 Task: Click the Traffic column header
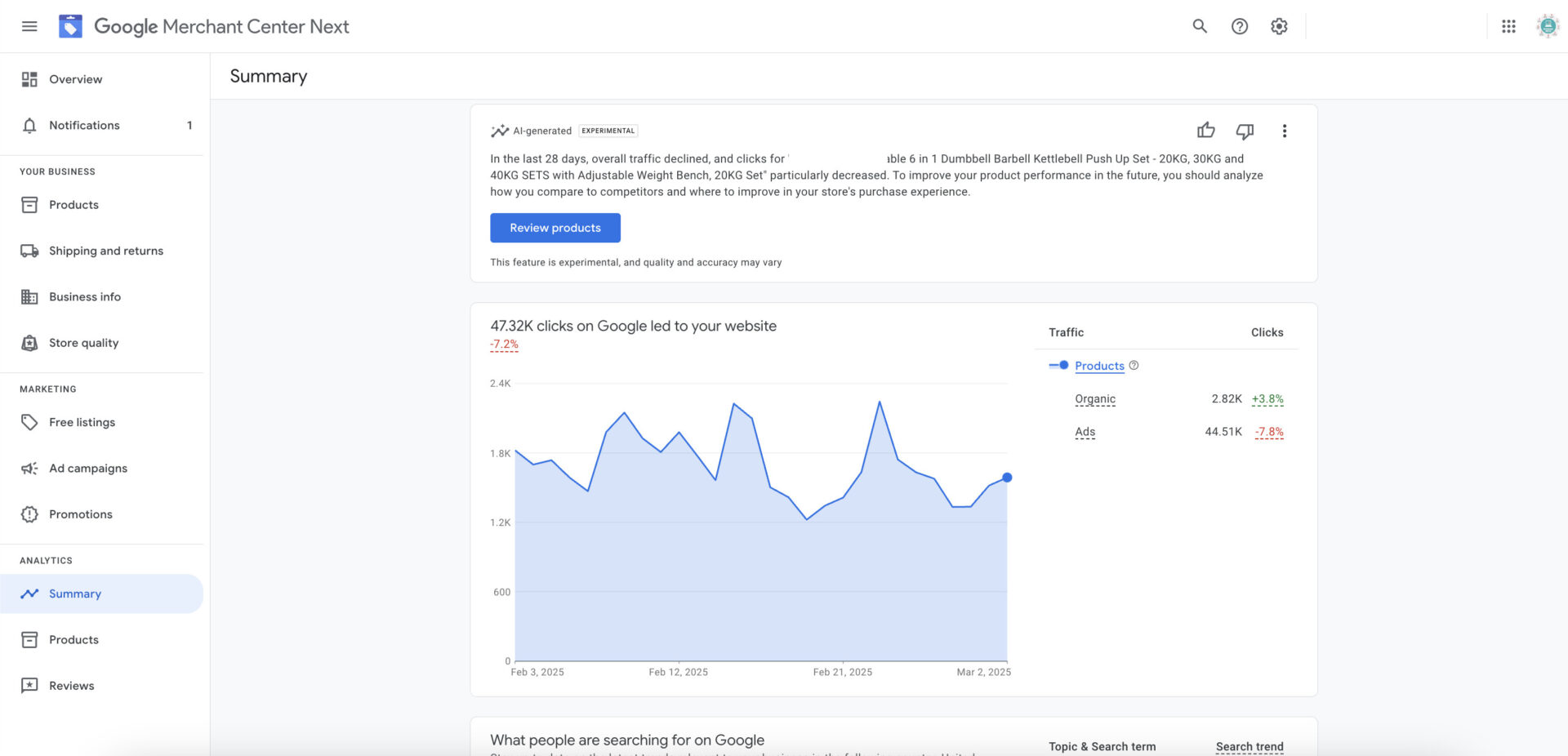tap(1067, 332)
